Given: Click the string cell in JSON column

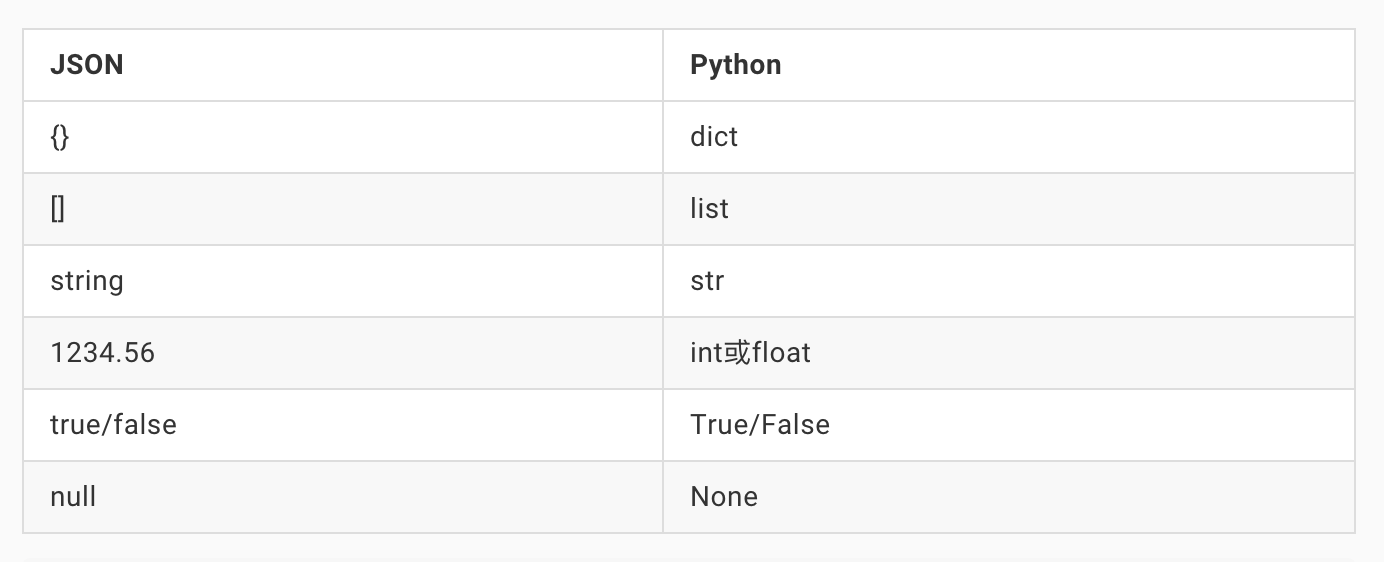Looking at the screenshot, I should click(x=87, y=281).
